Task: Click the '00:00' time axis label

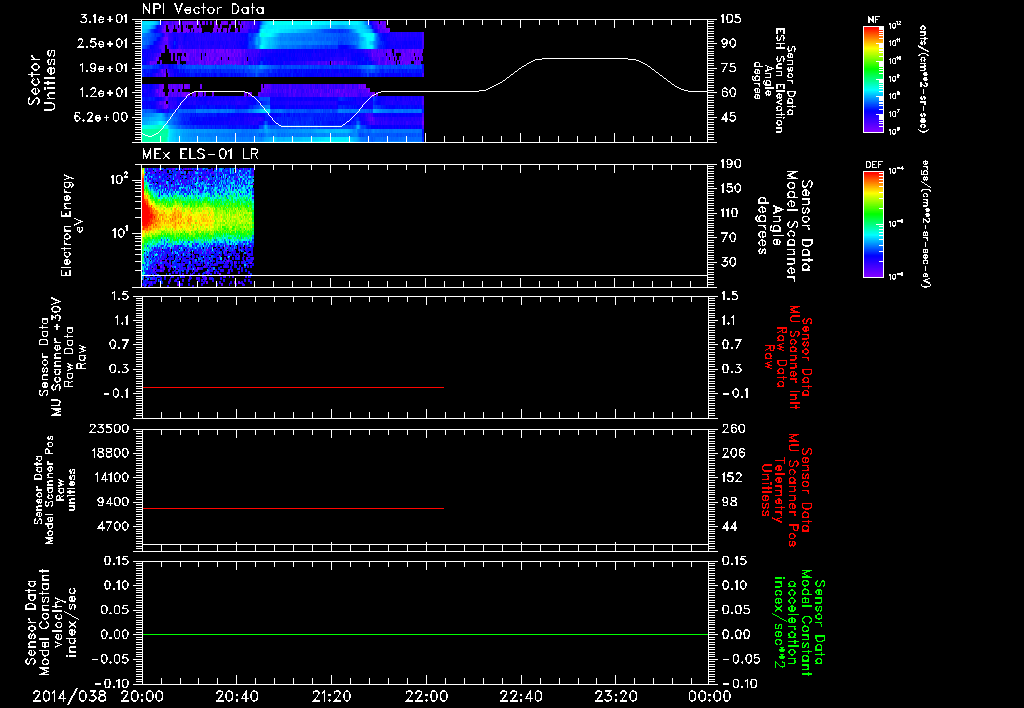Action: [x=709, y=696]
